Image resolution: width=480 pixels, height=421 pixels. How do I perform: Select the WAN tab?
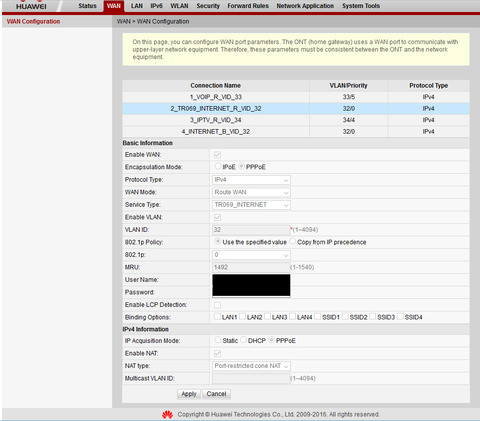point(114,6)
